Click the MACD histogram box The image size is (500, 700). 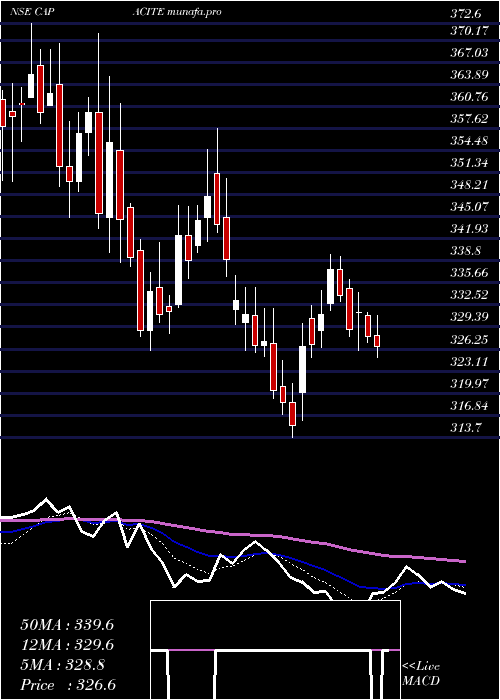[275, 650]
